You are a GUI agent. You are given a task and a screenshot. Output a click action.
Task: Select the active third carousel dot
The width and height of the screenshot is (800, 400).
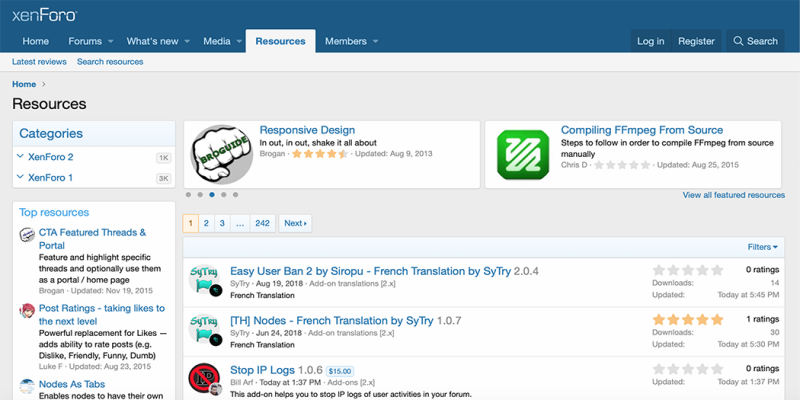(212, 194)
